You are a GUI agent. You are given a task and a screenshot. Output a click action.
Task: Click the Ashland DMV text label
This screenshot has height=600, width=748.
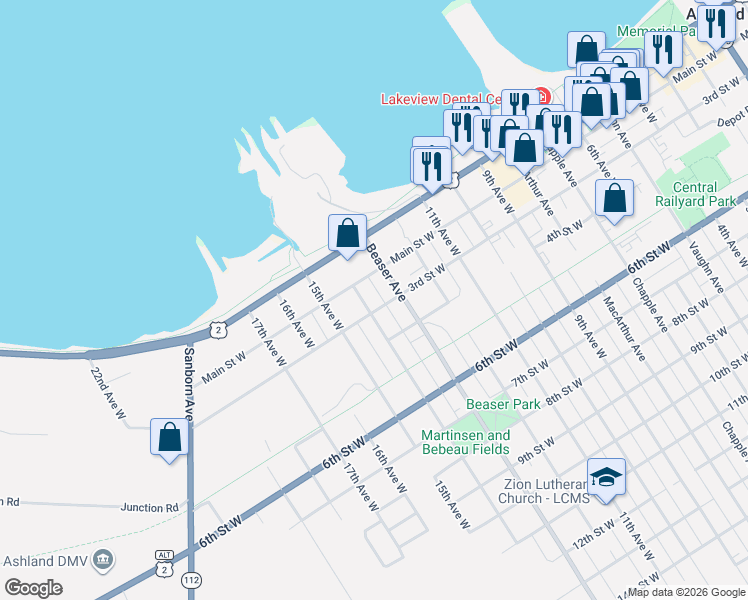point(46,561)
